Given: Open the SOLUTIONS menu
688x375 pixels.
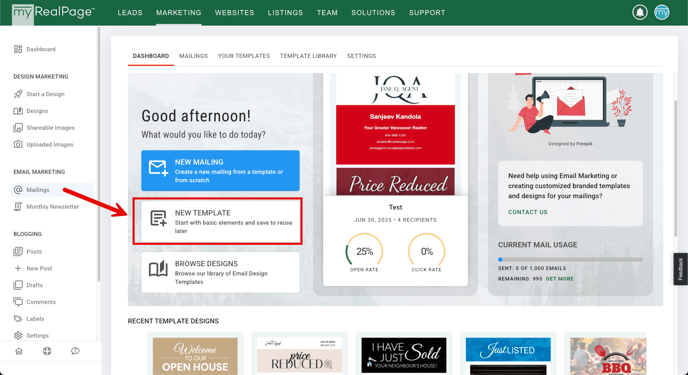Looking at the screenshot, I should pos(373,13).
